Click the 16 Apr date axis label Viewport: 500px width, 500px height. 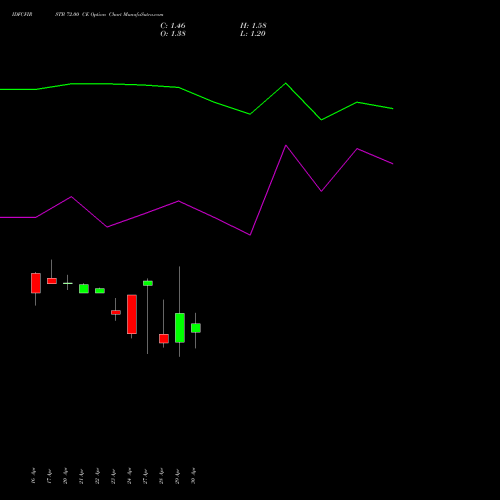click(33, 476)
